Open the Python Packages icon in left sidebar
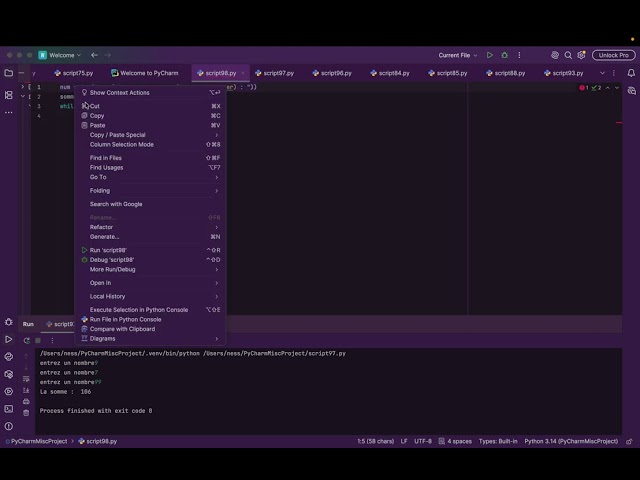 (x=9, y=374)
